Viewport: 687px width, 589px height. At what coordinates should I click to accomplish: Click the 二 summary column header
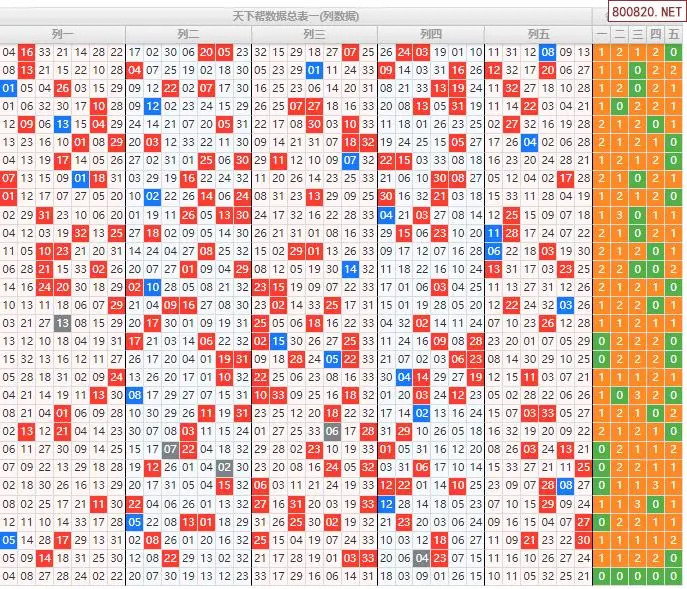click(x=619, y=34)
